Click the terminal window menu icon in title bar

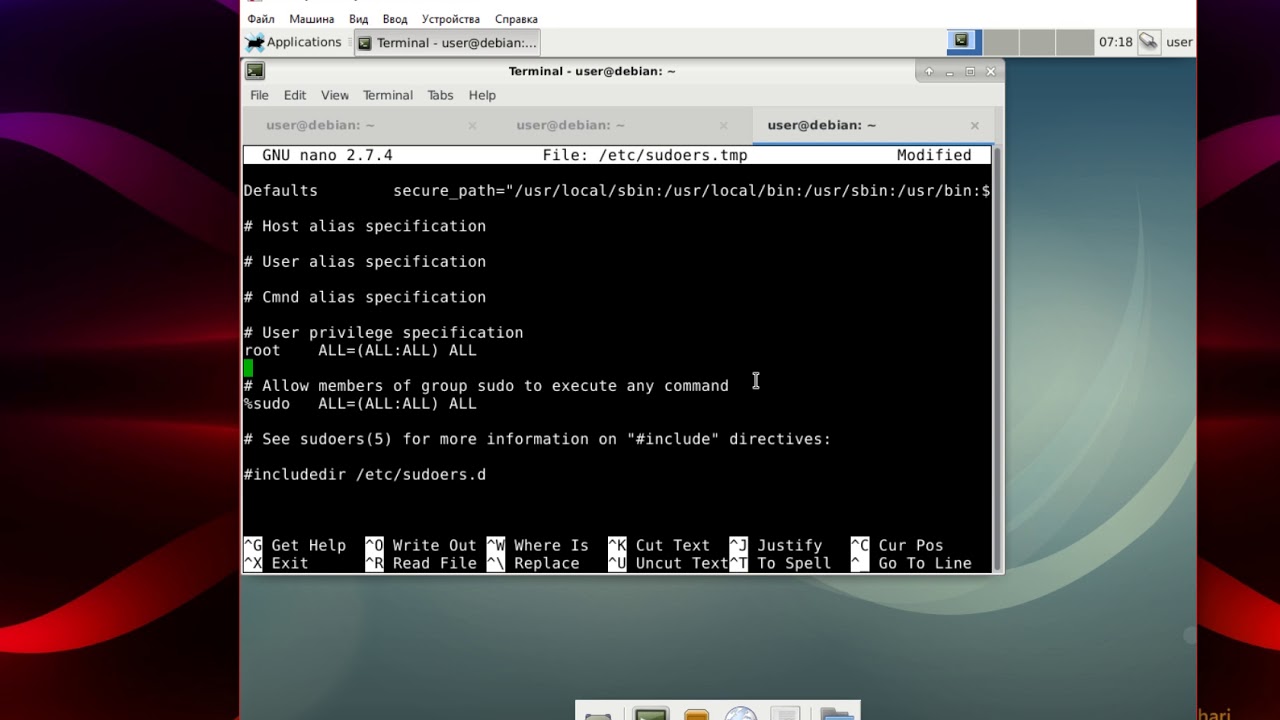point(255,71)
